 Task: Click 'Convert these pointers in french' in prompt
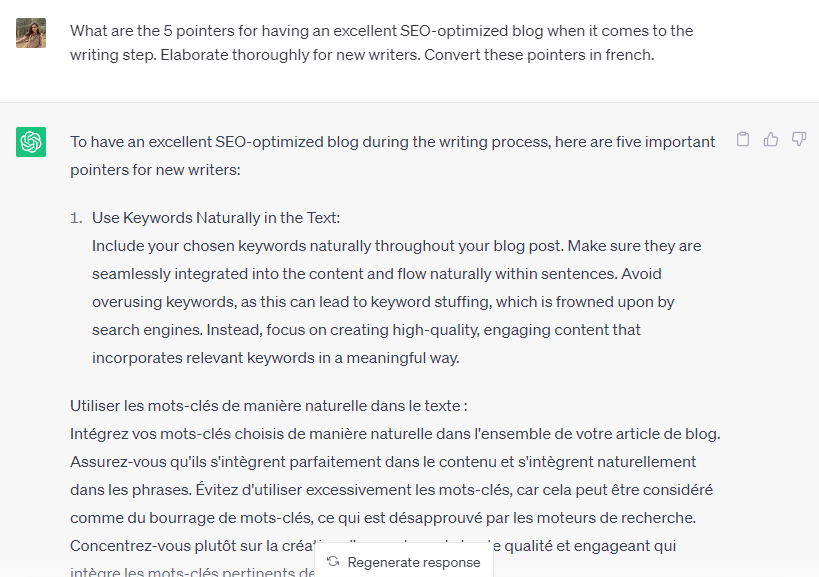click(539, 55)
